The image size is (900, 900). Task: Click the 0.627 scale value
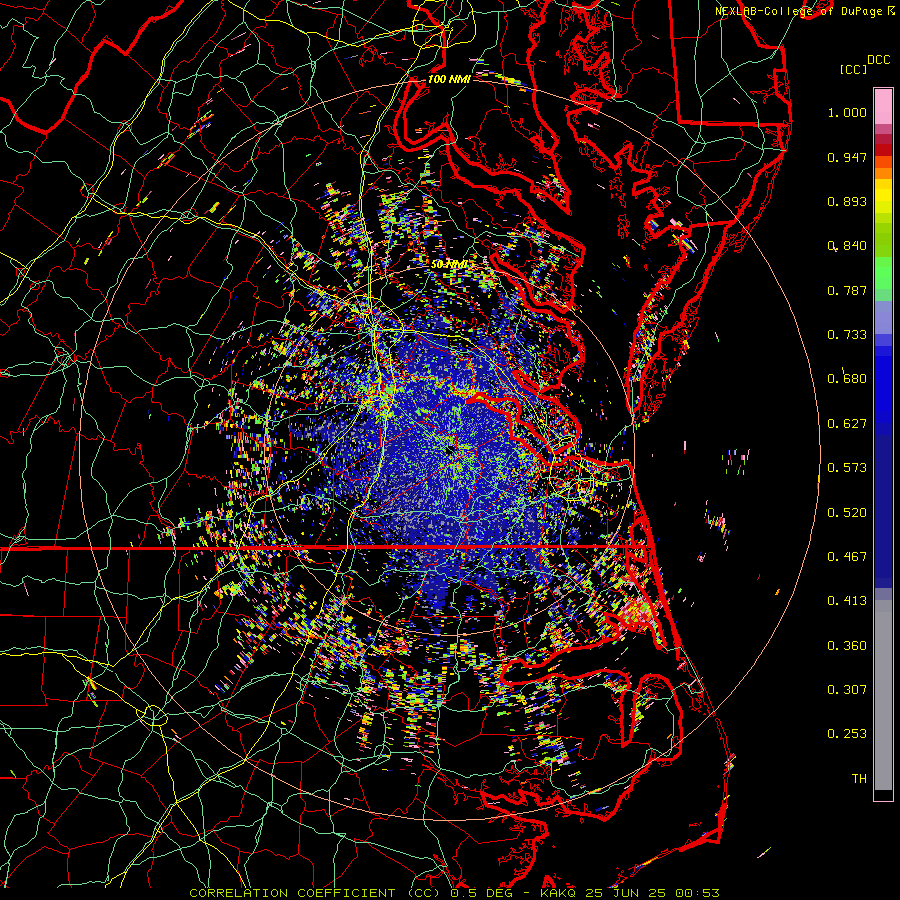coord(847,424)
